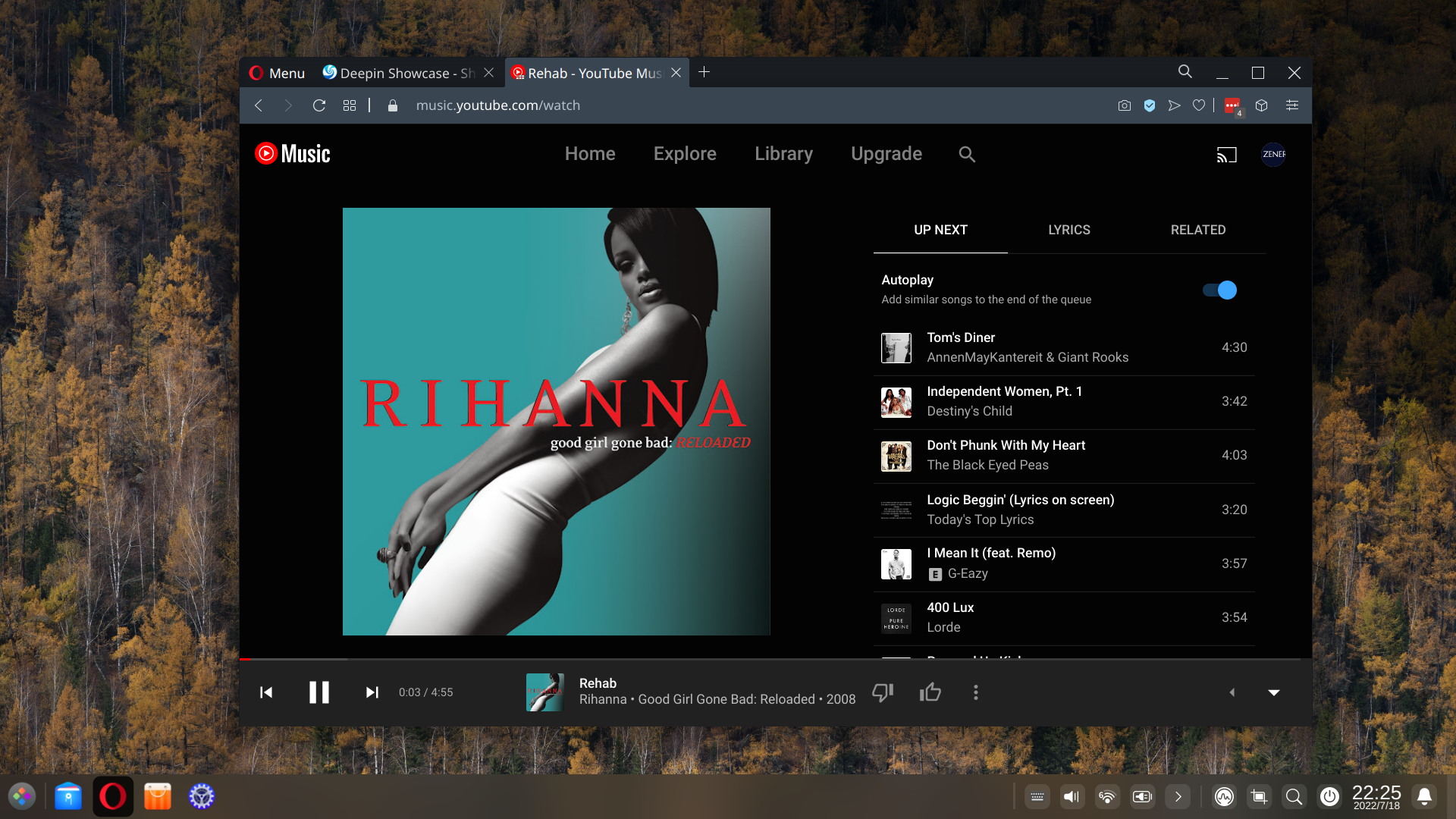Open the Upgrade page
Viewport: 1456px width, 819px height.
pos(886,154)
